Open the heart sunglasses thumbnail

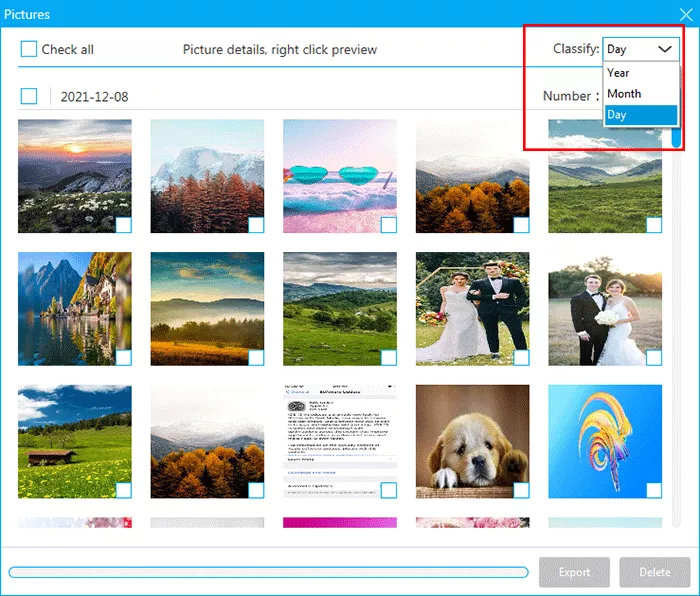coord(340,176)
